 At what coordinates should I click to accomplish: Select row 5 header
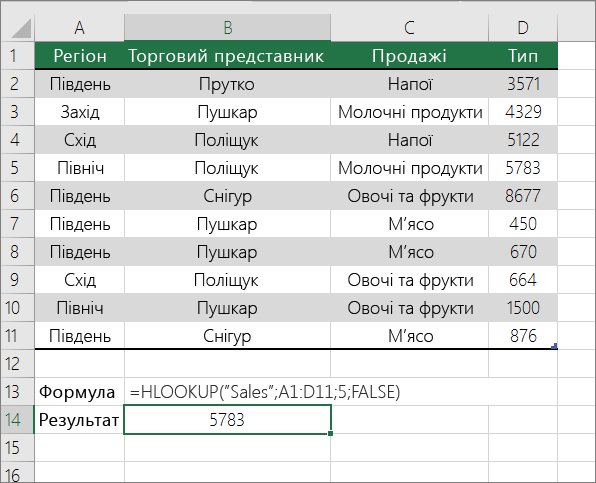coord(17,168)
